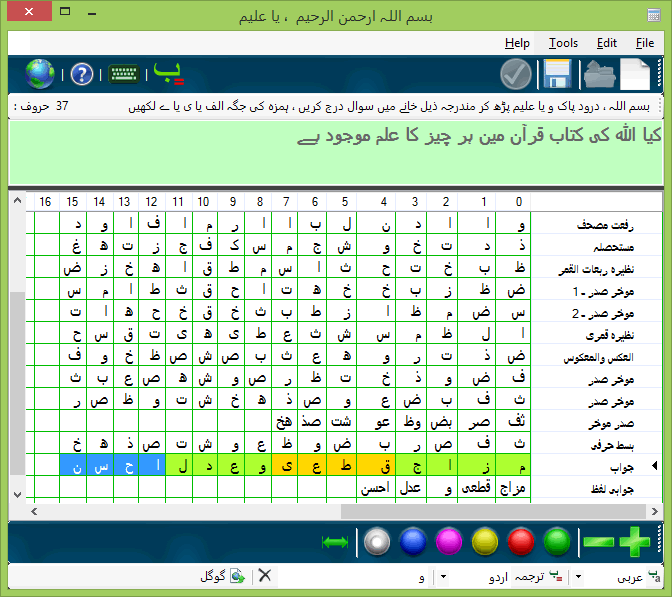
Task: Click the ثف cell in صدر موخر row
Action: tap(513, 421)
